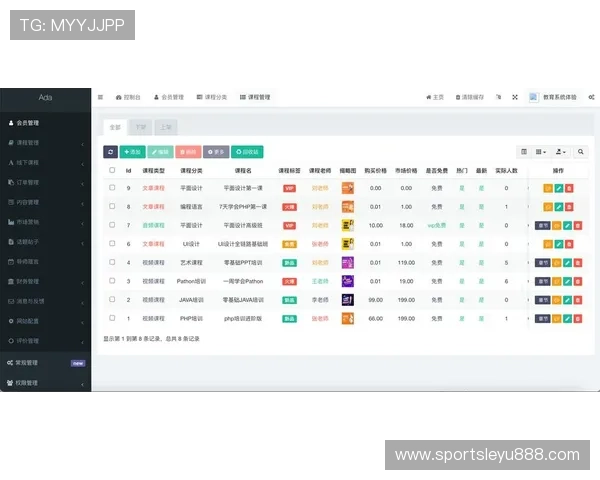Toggle the select-all checkbox in table header
Viewport: 600px width, 480px height.
coord(112,171)
